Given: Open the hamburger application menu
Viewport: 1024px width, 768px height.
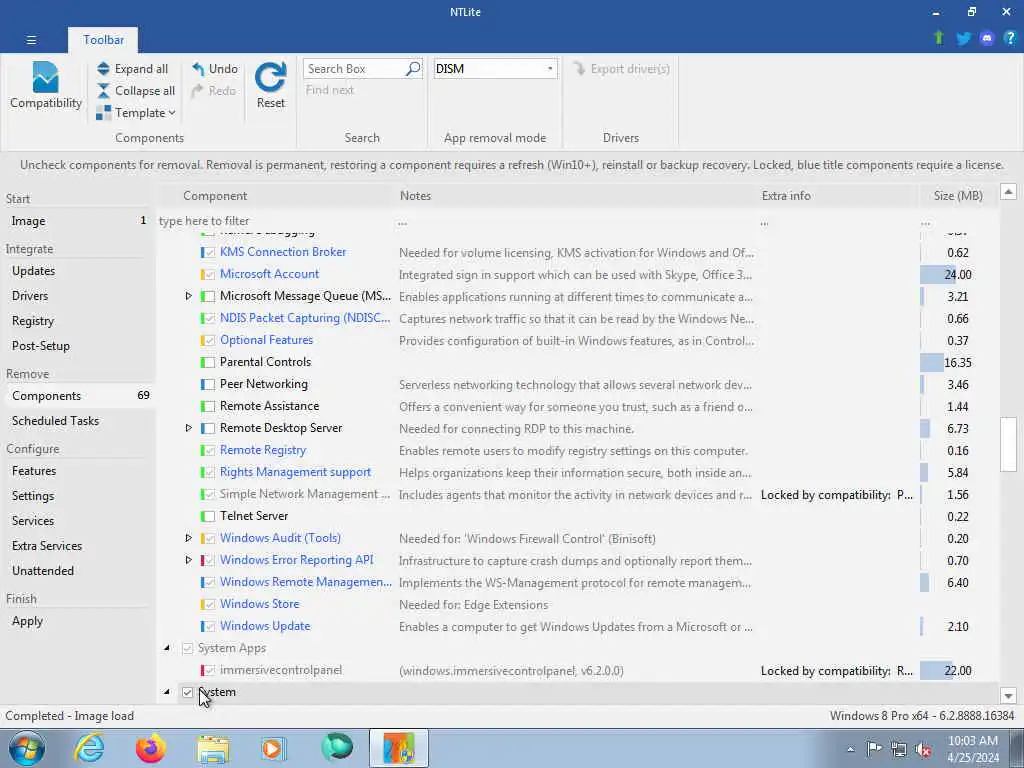Looking at the screenshot, I should [31, 40].
